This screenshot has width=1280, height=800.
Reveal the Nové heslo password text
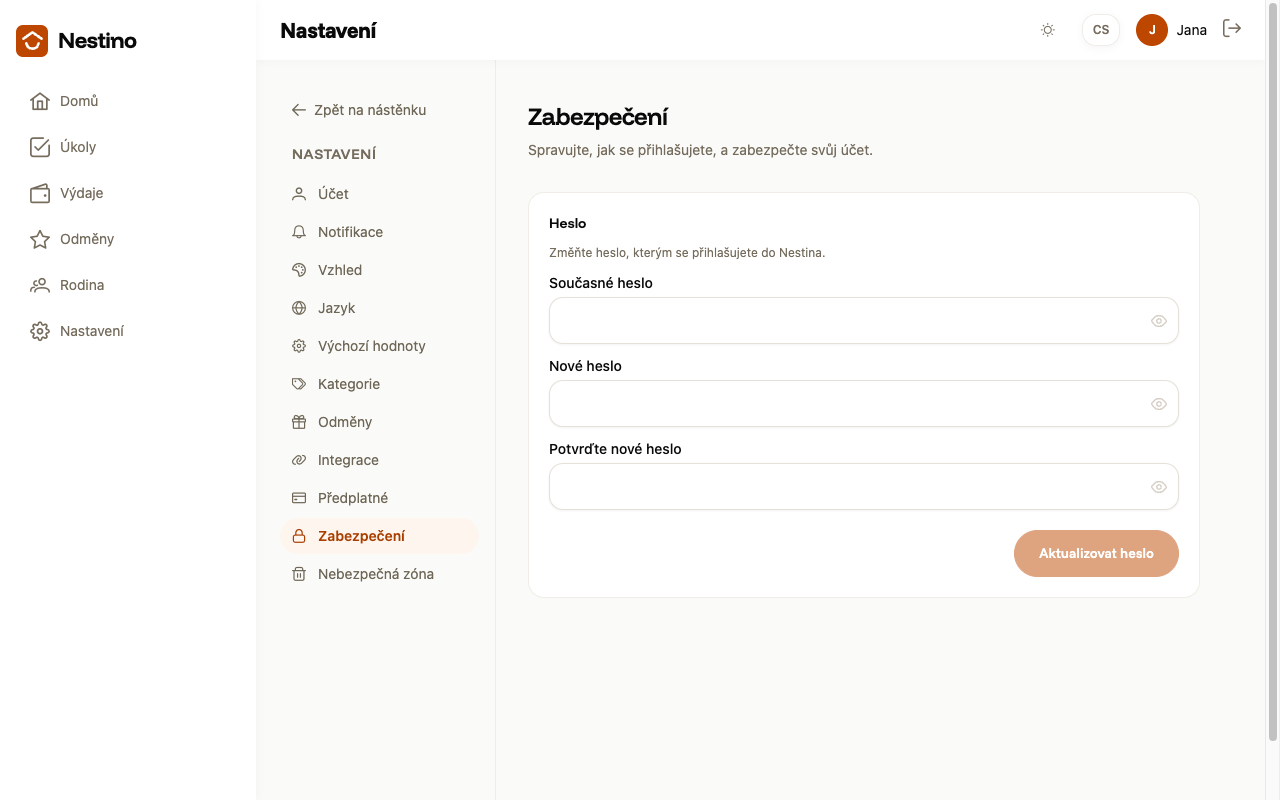[x=1159, y=404]
